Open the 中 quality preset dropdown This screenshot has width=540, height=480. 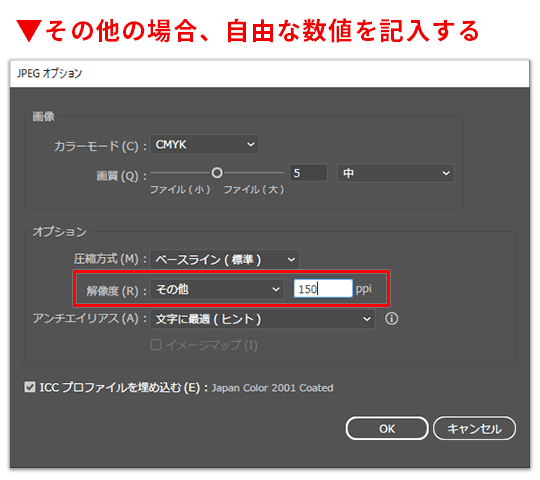point(396,173)
